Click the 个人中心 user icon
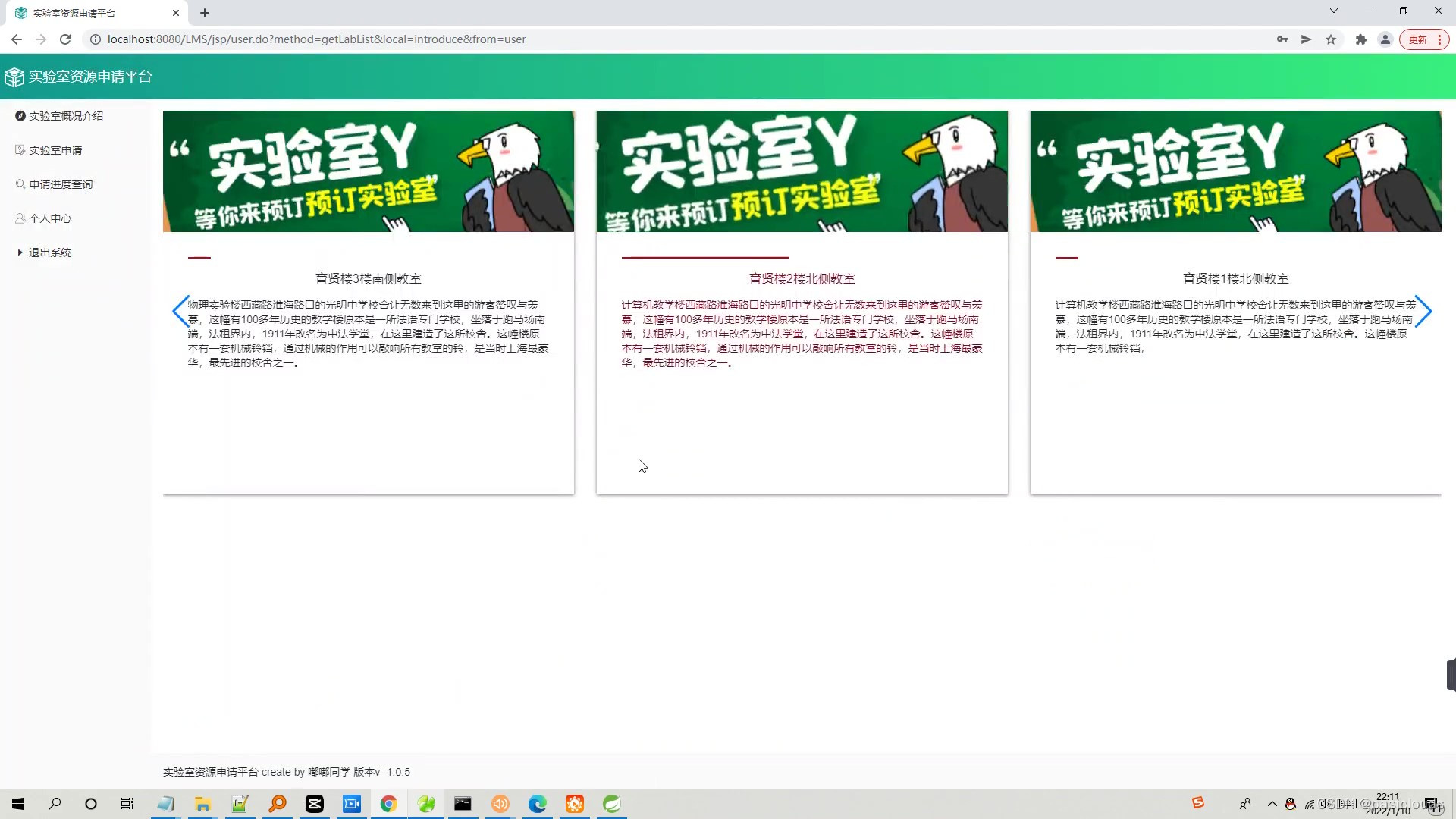The width and height of the screenshot is (1456, 819). coord(20,218)
